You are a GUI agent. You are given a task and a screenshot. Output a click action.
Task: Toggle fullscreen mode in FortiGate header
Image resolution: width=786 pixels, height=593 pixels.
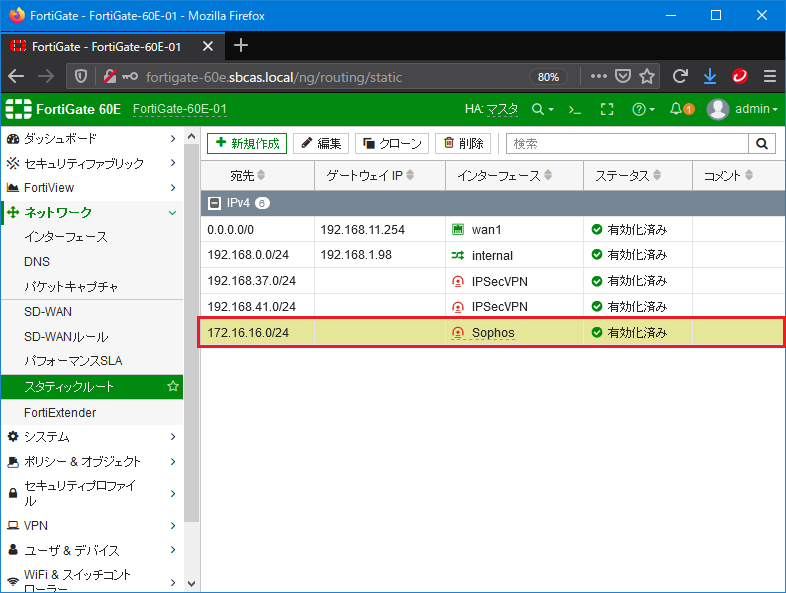click(607, 109)
